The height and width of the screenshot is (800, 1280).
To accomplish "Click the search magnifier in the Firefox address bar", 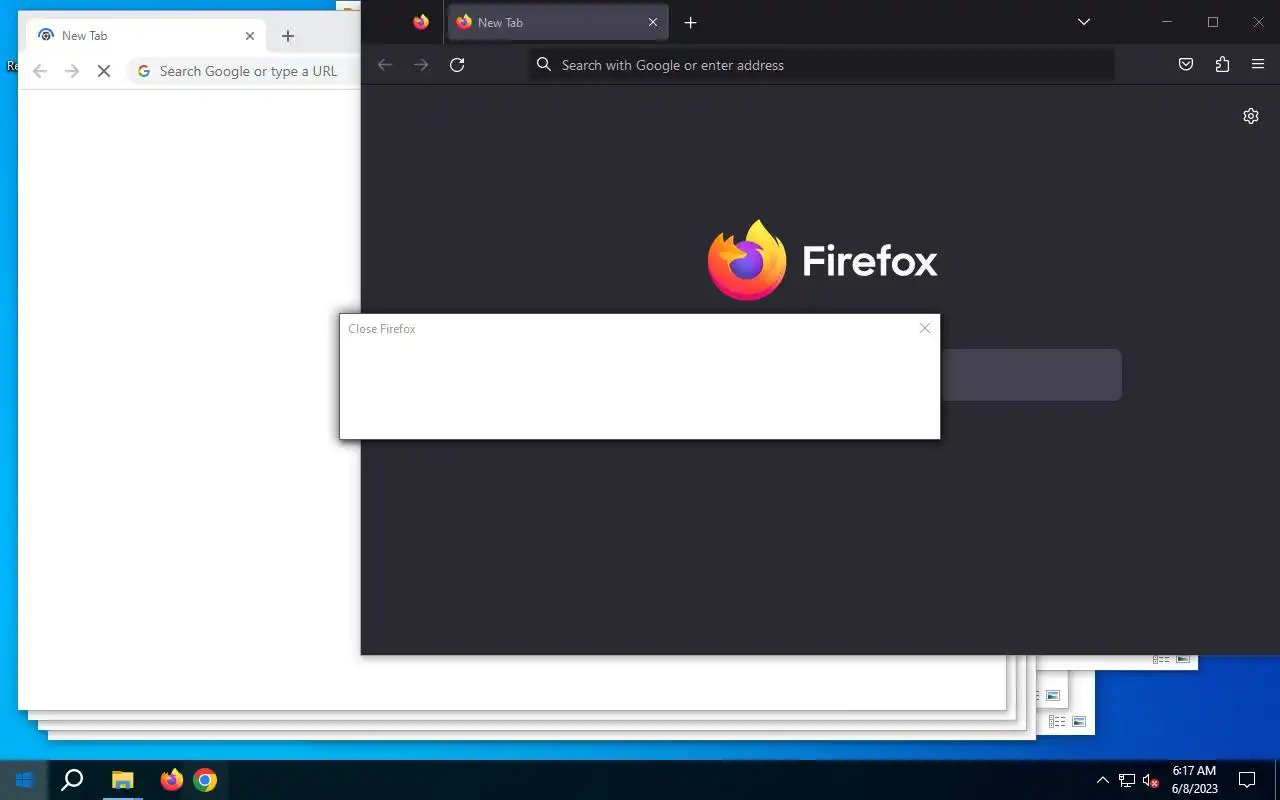I will click(544, 65).
